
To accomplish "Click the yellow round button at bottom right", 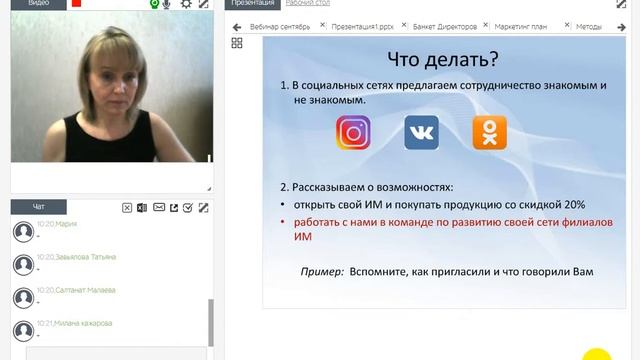I will point(597,354).
